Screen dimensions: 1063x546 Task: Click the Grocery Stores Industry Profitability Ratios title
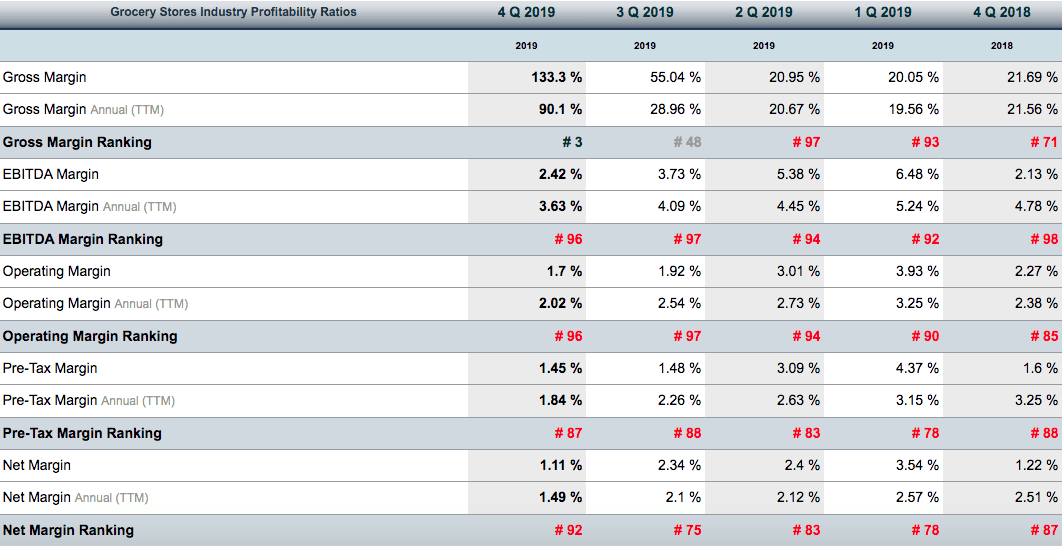click(x=233, y=12)
